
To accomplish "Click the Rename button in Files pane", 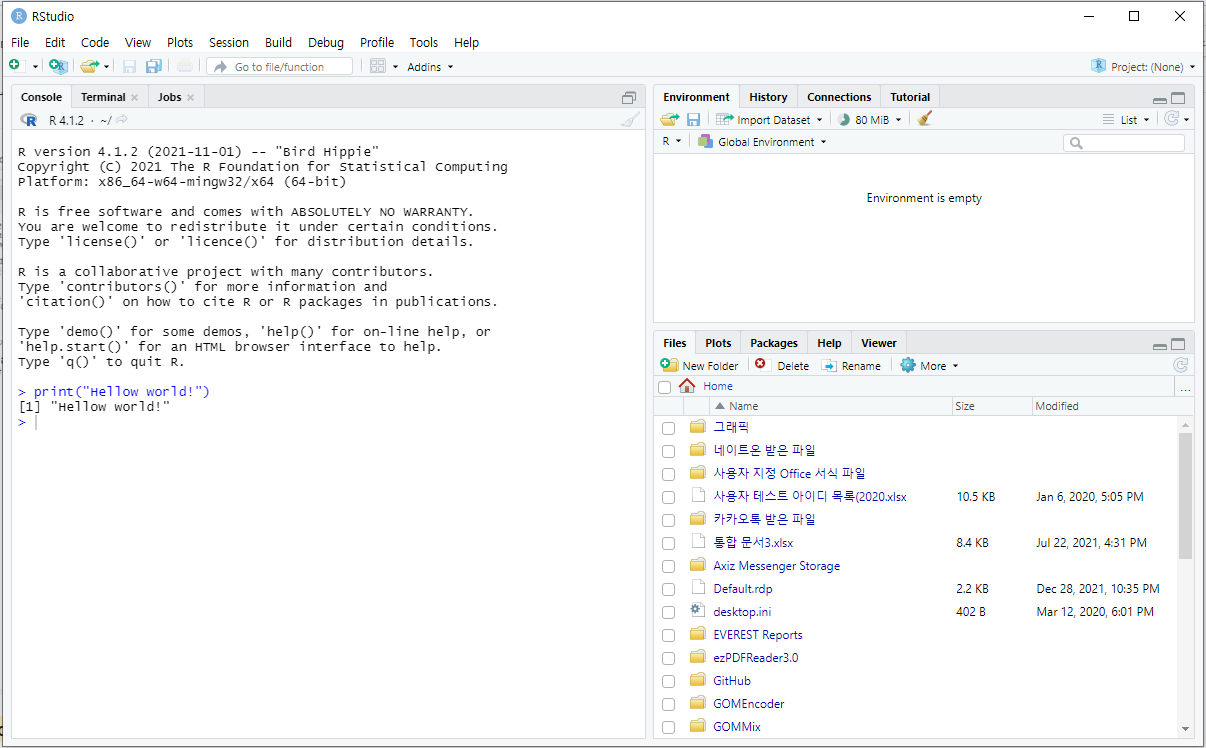I will 851,366.
